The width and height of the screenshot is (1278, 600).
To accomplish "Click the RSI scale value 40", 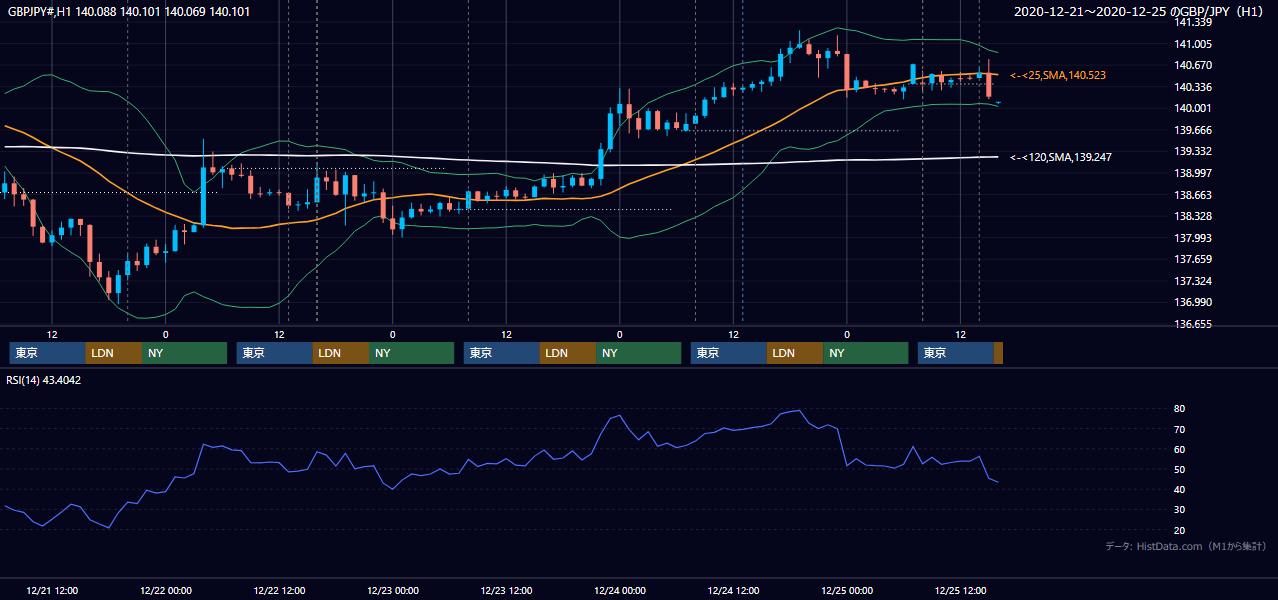I will (1180, 489).
